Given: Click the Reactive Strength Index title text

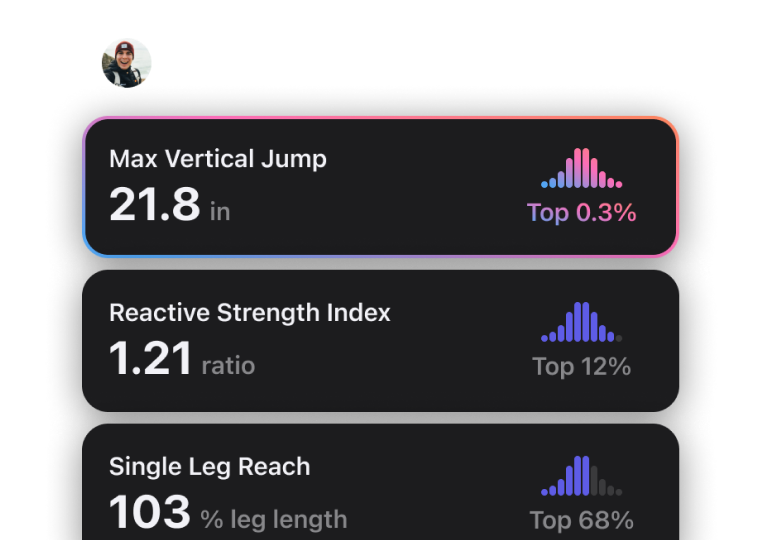Looking at the screenshot, I should 249,312.
